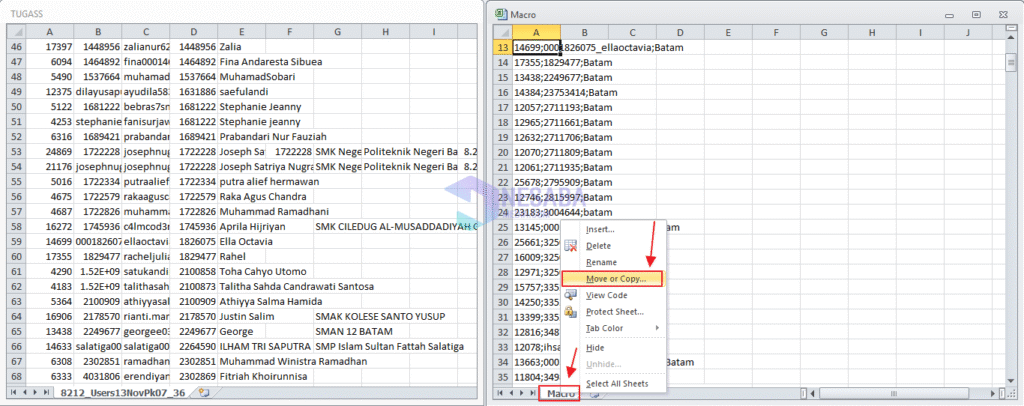Image resolution: width=1024 pixels, height=406 pixels.
Task: Select column G header in Macro window
Action: pyautogui.click(x=824, y=32)
